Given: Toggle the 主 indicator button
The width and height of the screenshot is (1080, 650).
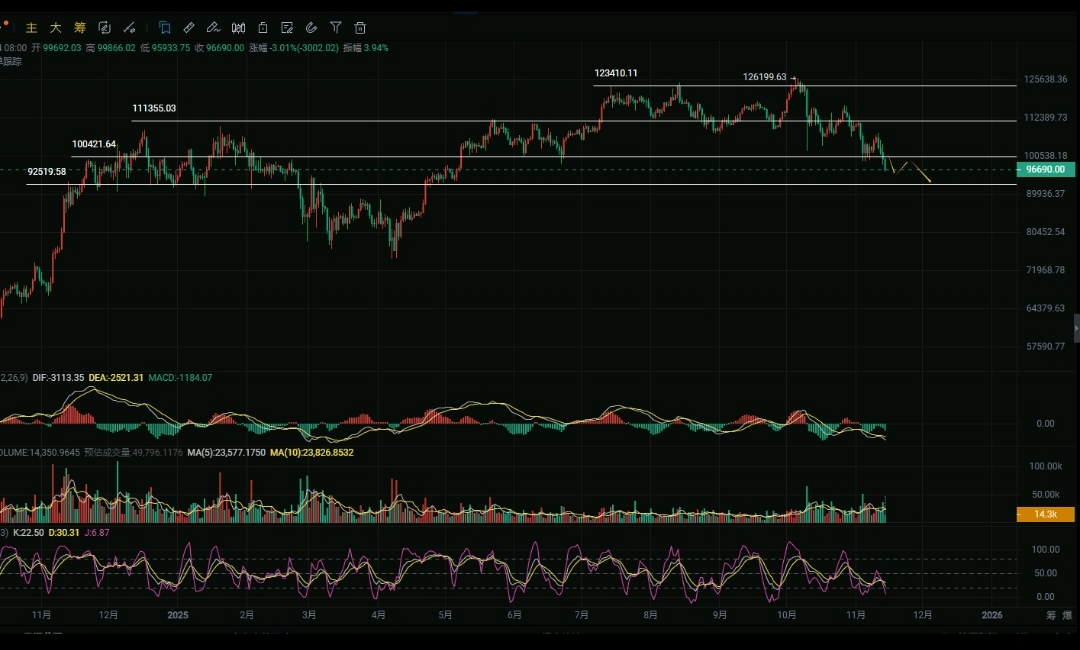Looking at the screenshot, I should click(x=32, y=28).
